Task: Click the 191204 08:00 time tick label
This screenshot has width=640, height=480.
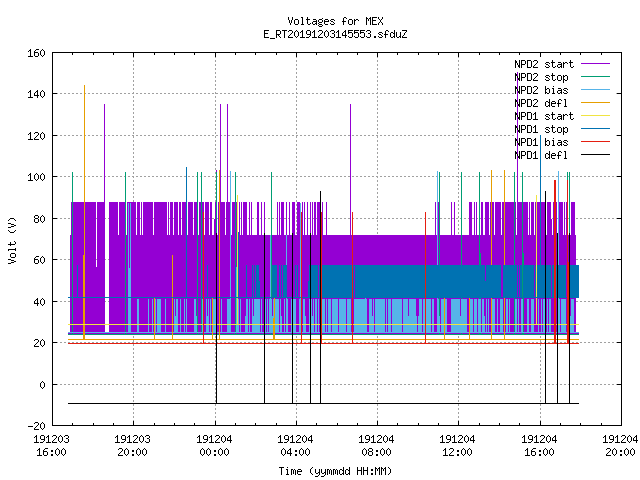Action: coord(376,446)
